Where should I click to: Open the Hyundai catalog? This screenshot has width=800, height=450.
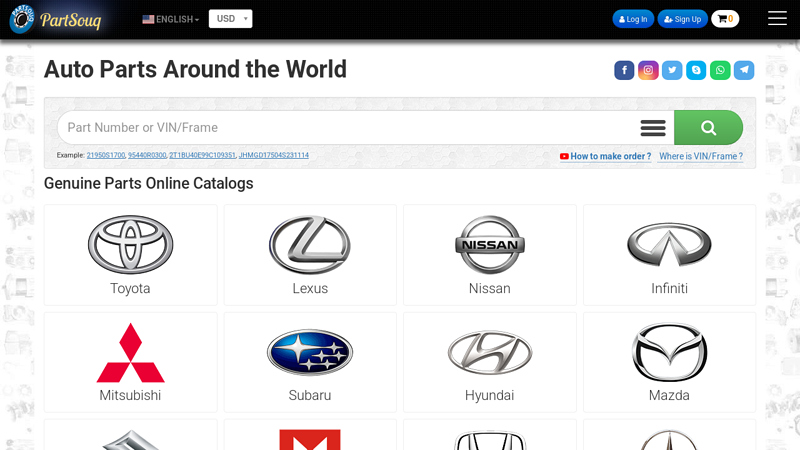coord(490,362)
